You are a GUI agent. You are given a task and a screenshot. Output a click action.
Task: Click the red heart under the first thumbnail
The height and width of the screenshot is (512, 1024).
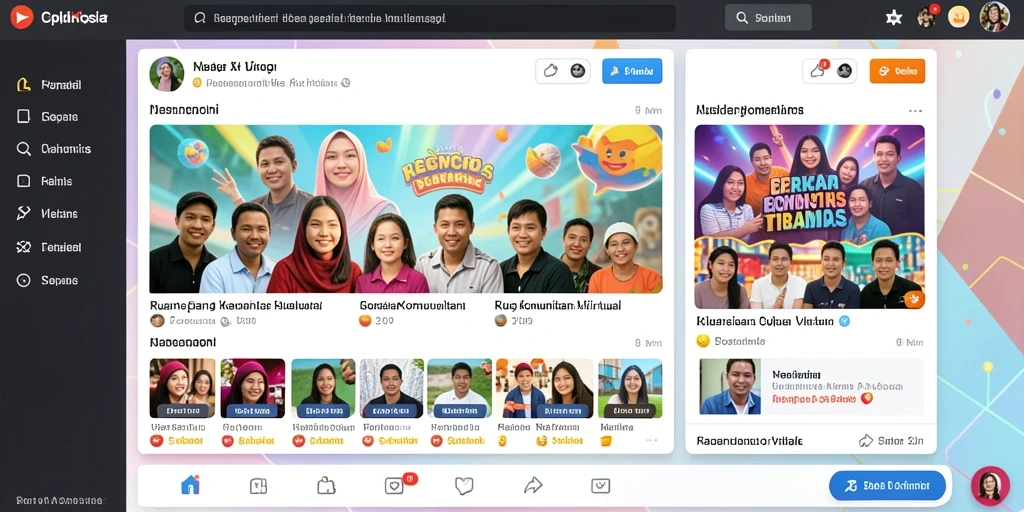click(x=157, y=441)
